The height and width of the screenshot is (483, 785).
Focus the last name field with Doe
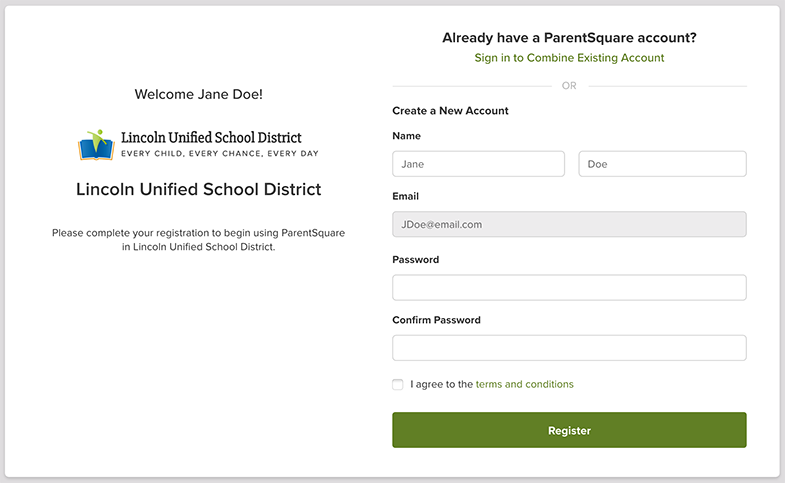(x=662, y=164)
